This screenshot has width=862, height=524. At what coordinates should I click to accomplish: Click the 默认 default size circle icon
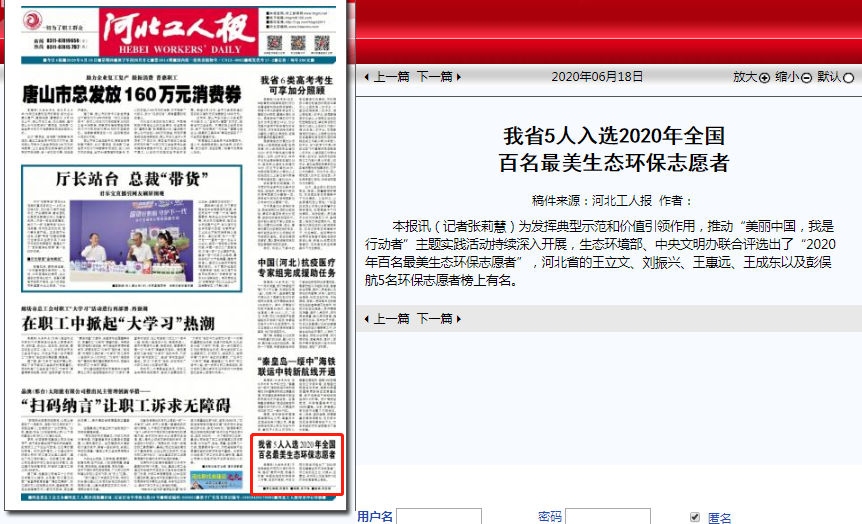[849, 78]
